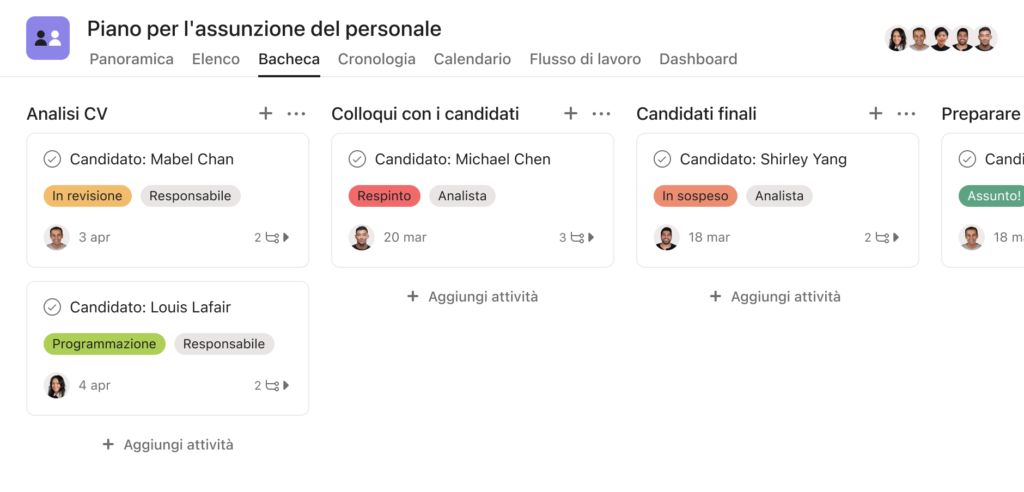Click the red Respinto status tag
1024x492 pixels.
[384, 196]
